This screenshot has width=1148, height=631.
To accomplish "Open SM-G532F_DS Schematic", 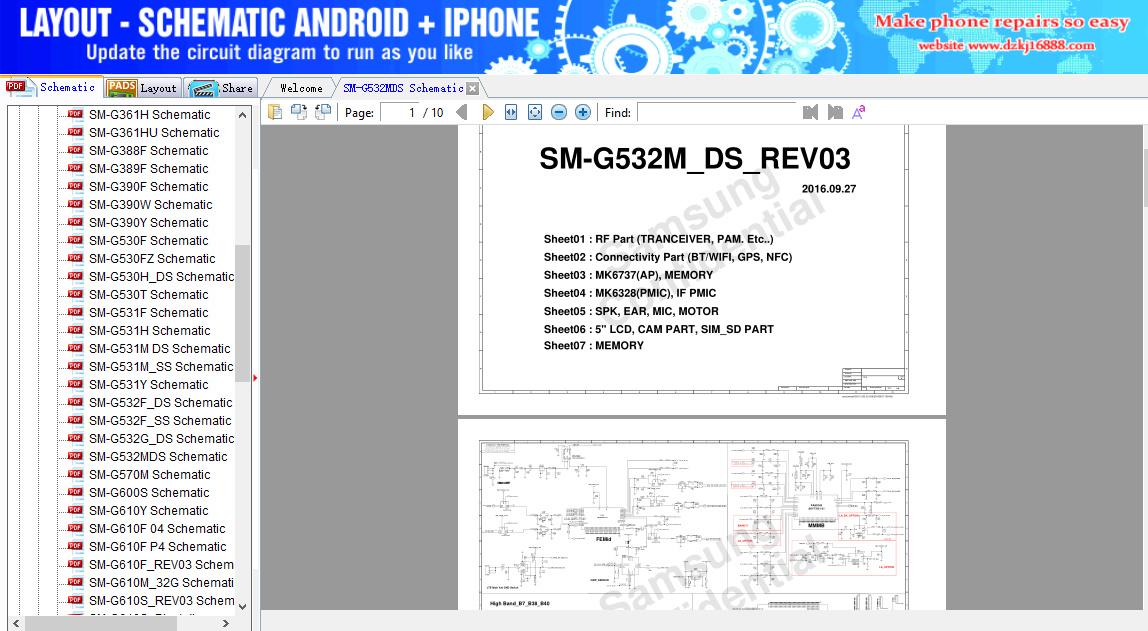I will 160,403.
